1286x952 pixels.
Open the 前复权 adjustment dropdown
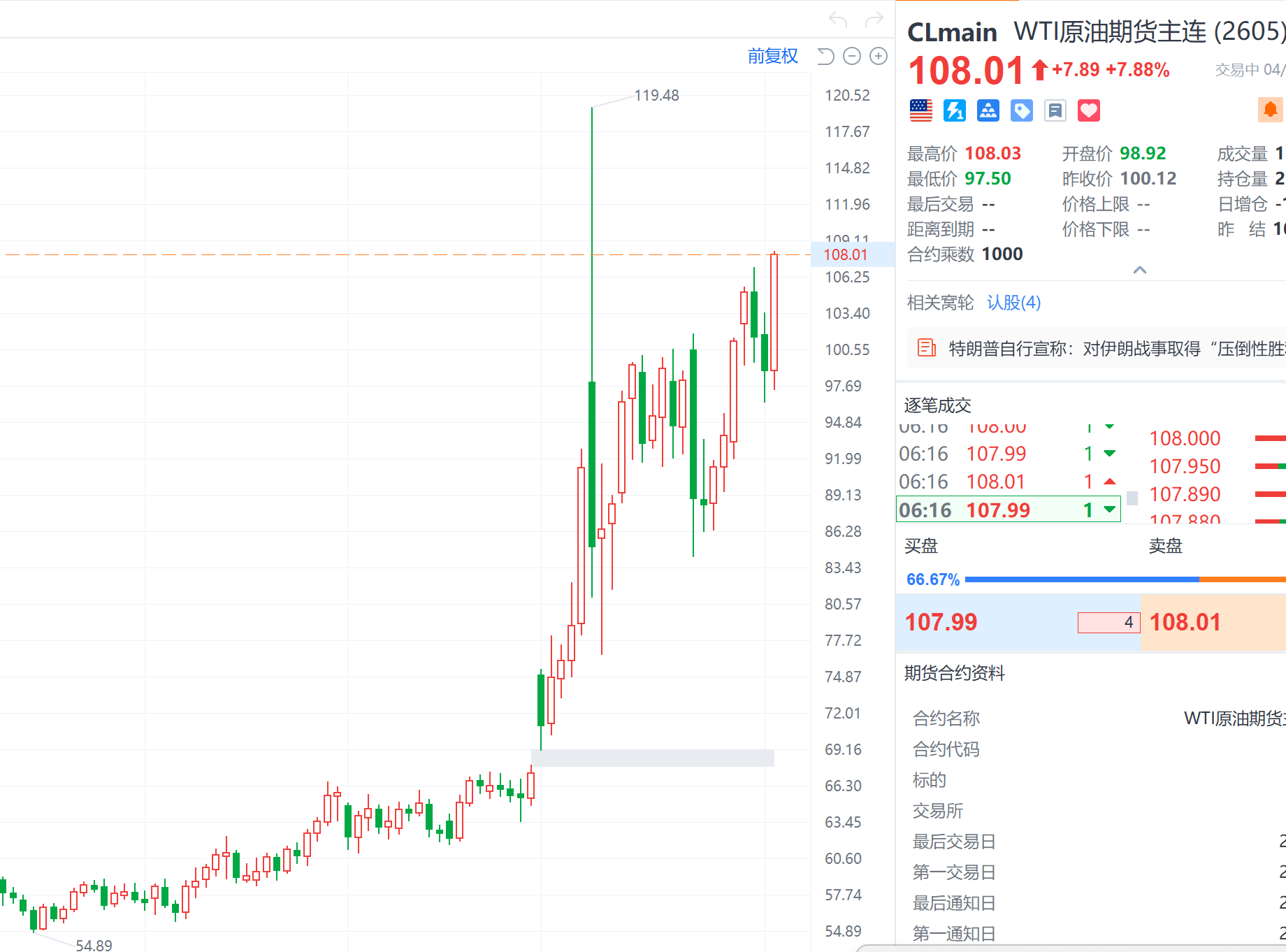[x=772, y=56]
